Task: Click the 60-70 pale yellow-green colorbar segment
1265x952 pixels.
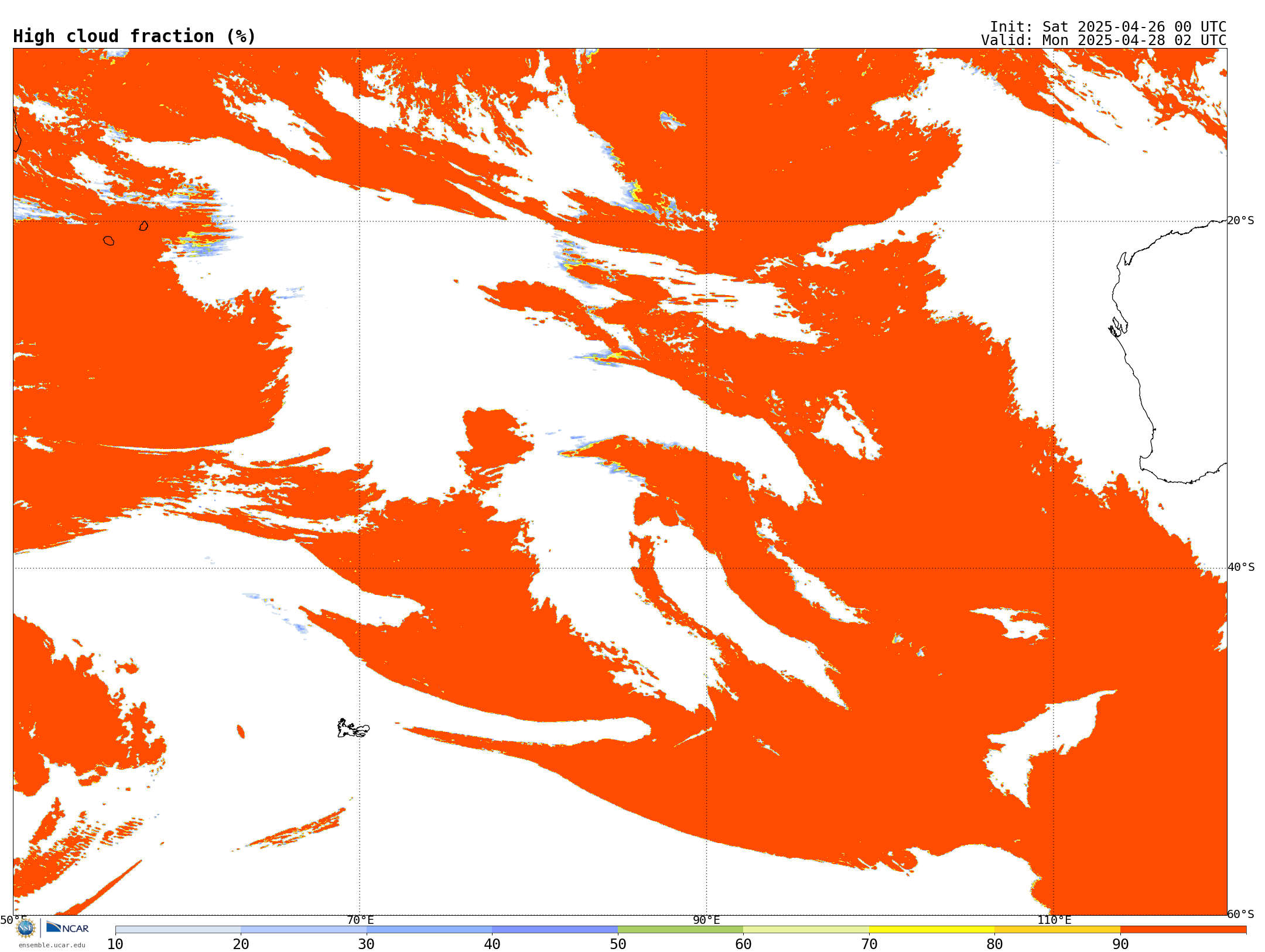Action: (806, 930)
